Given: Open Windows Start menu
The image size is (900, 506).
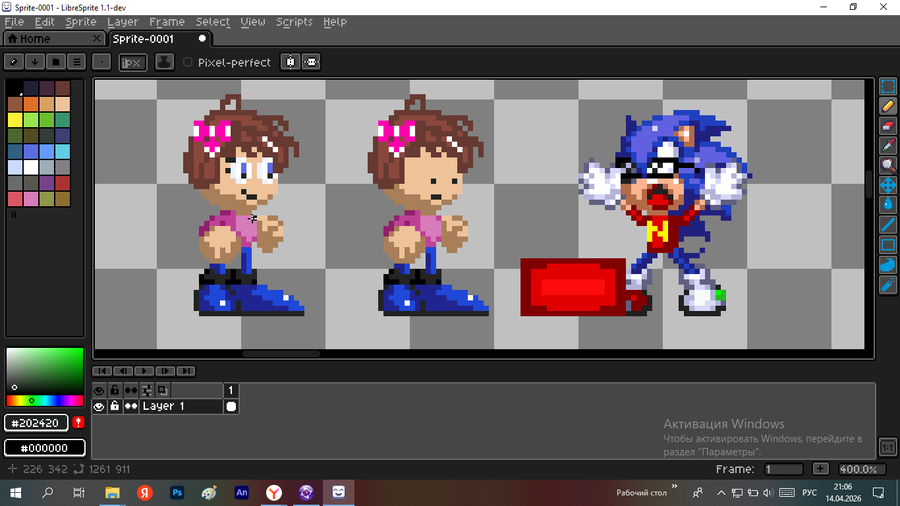Looking at the screenshot, I should point(15,492).
